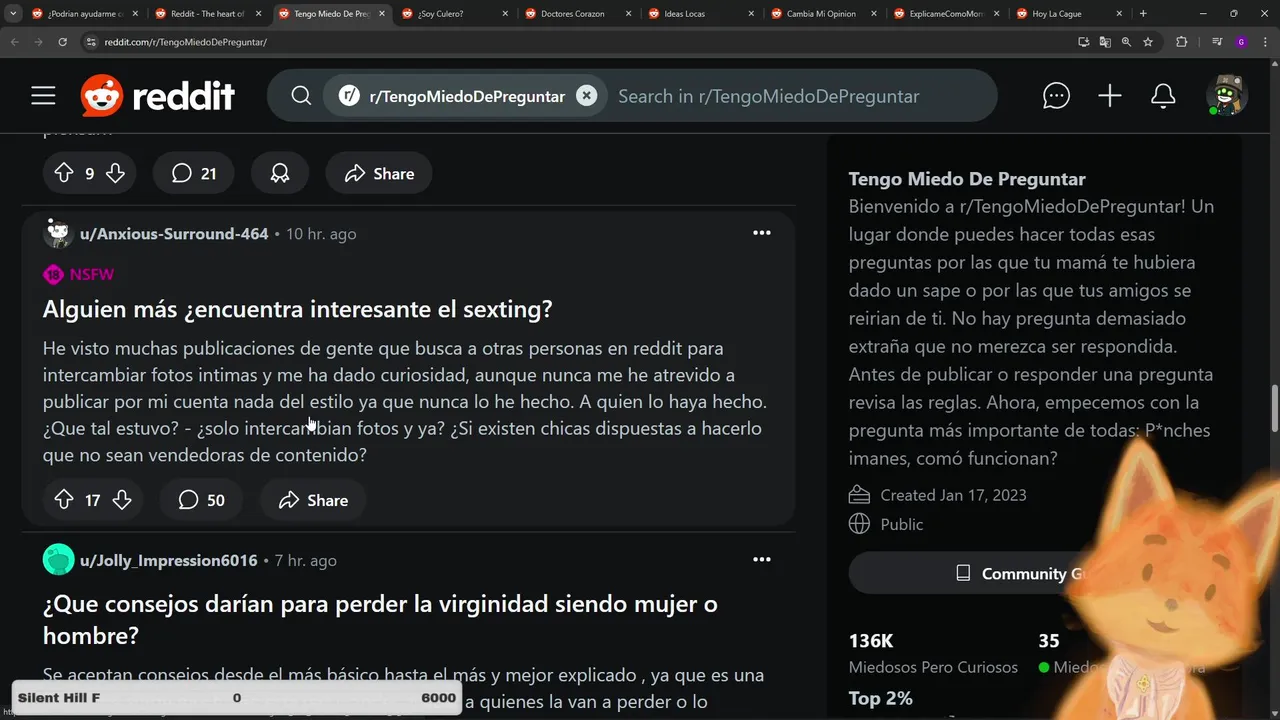Viewport: 1280px width, 720px height.
Task: Go to Reddit home via logo
Action: point(158,96)
